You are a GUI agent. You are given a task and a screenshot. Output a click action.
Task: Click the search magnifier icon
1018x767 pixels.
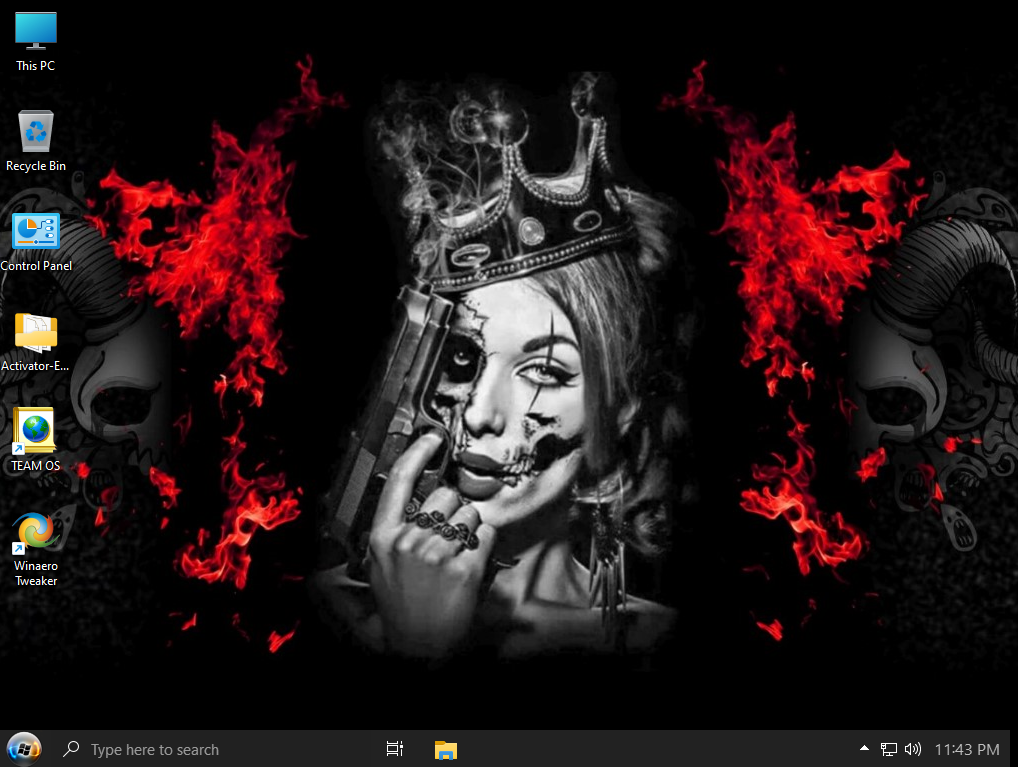[x=71, y=749]
